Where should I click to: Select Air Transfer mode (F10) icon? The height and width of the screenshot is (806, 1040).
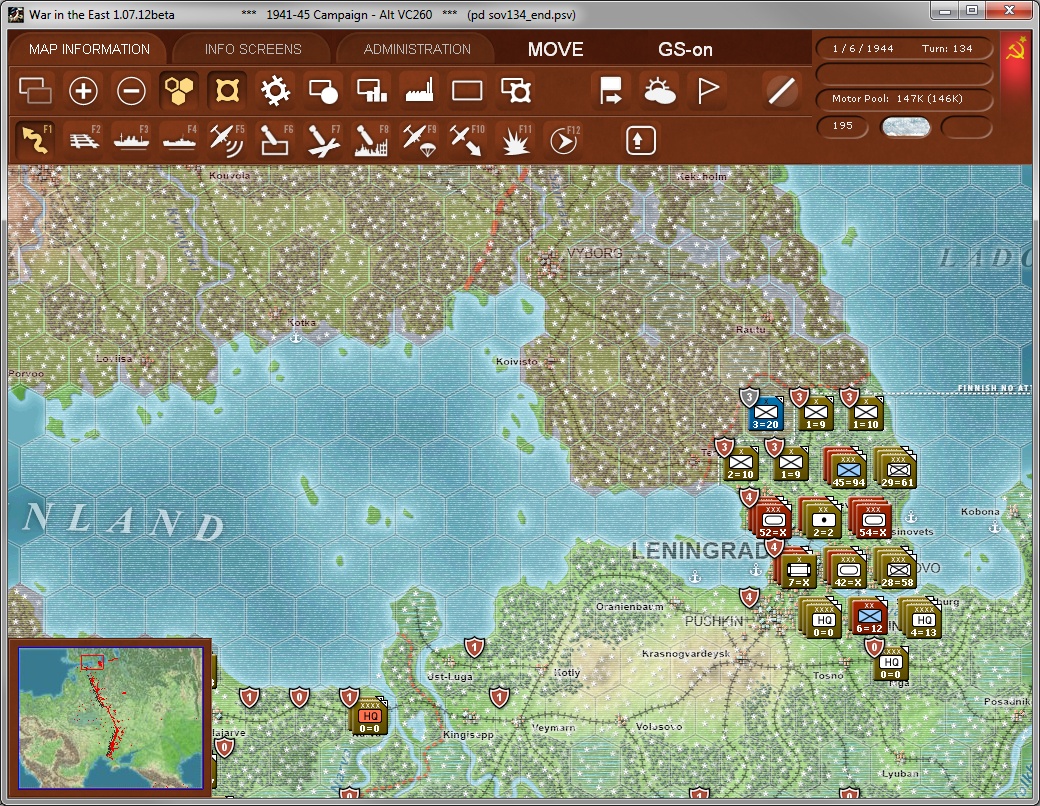[466, 140]
